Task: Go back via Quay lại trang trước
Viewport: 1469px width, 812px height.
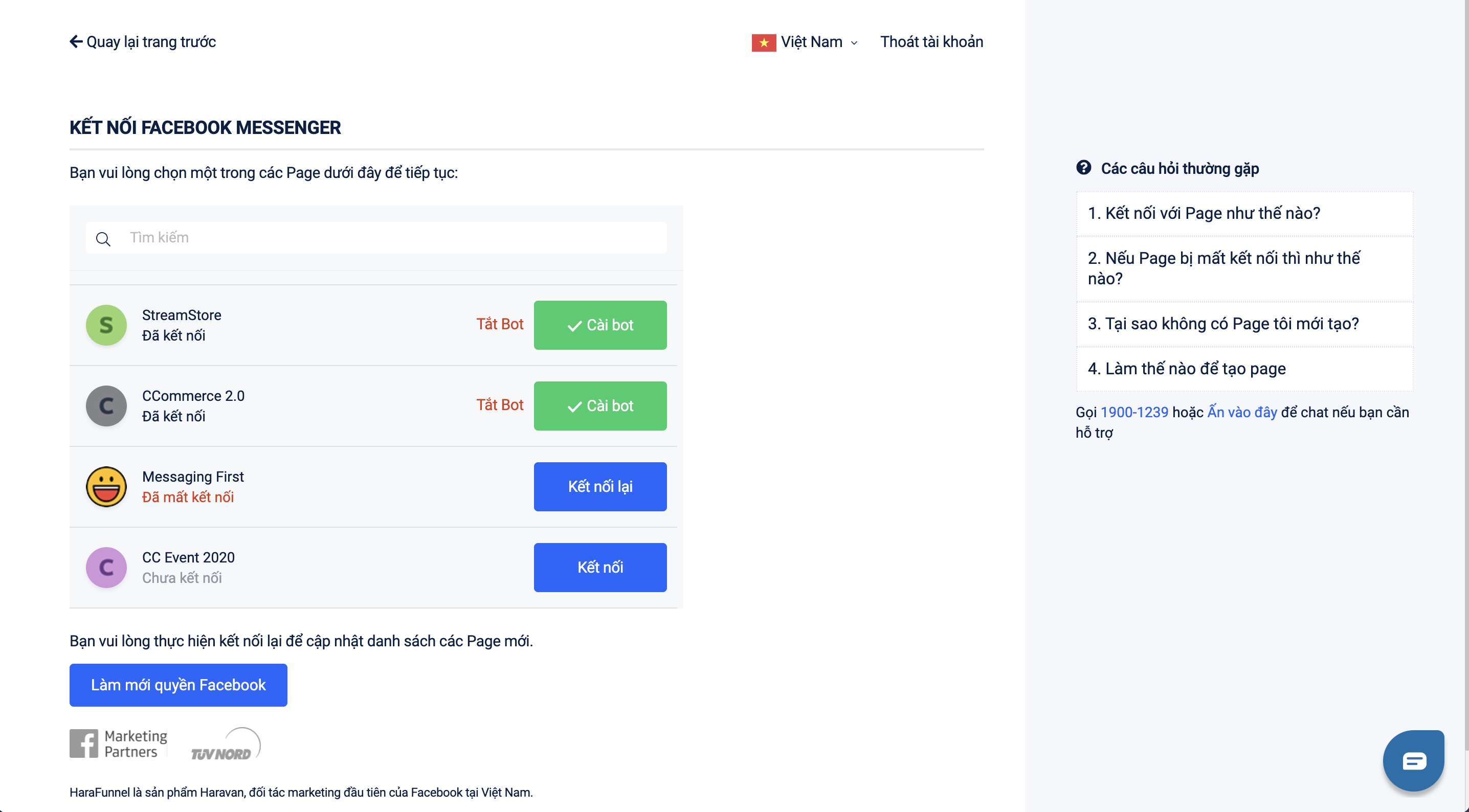Action: tap(143, 42)
